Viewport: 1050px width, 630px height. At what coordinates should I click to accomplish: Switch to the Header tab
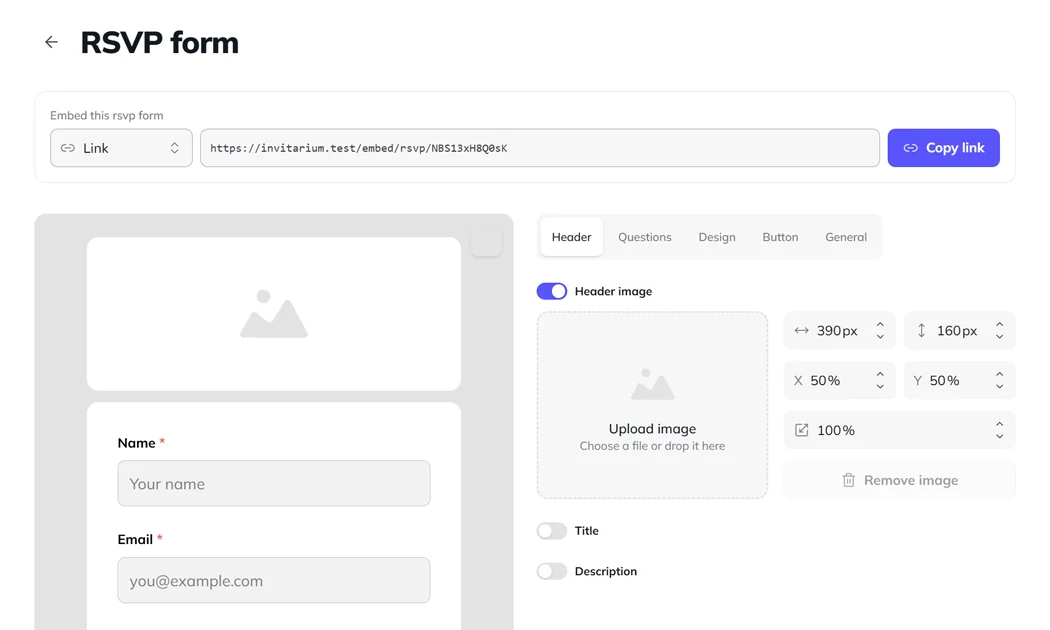[571, 237]
